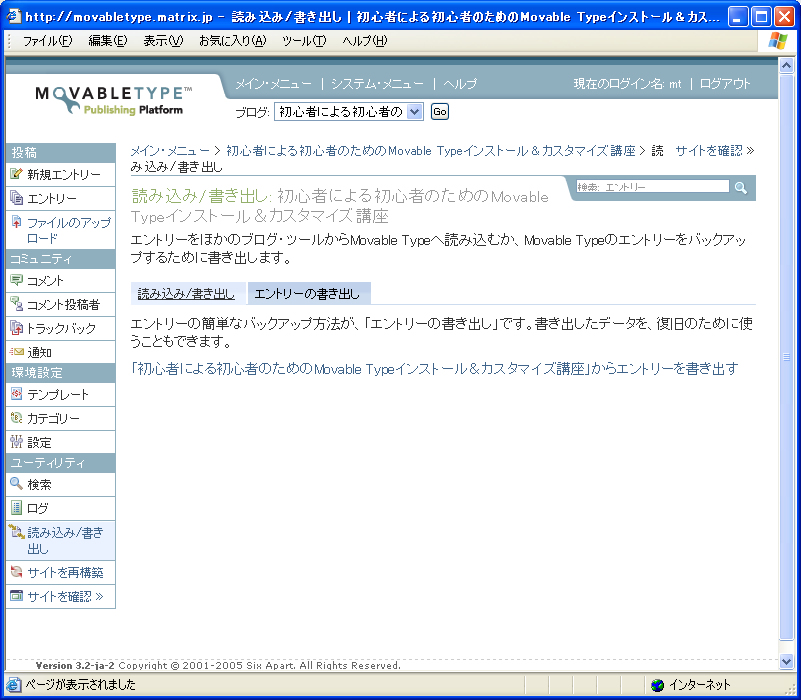Select the エントリーの書き出し tab
The width and height of the screenshot is (801, 700).
[x=307, y=294]
